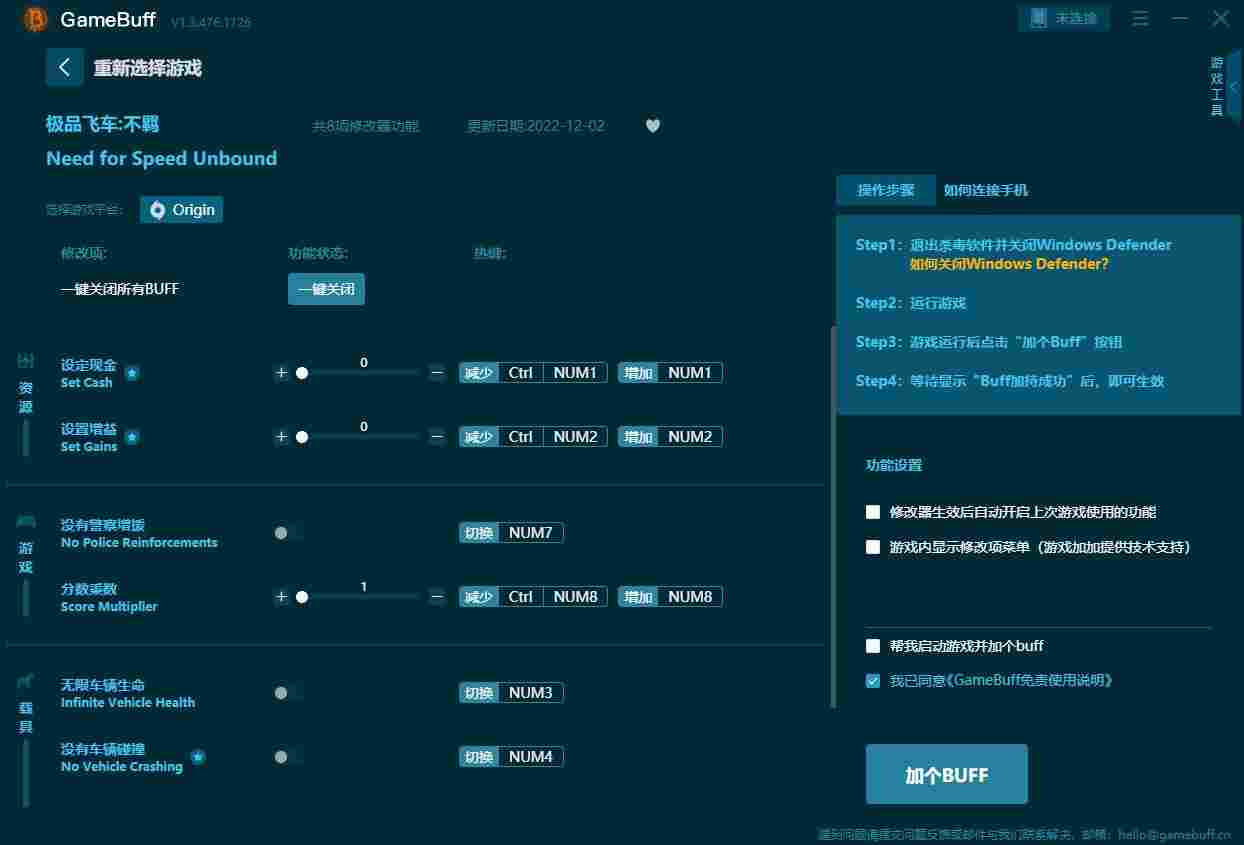Click the star badge beside Set Cash
1244x845 pixels.
pos(132,373)
